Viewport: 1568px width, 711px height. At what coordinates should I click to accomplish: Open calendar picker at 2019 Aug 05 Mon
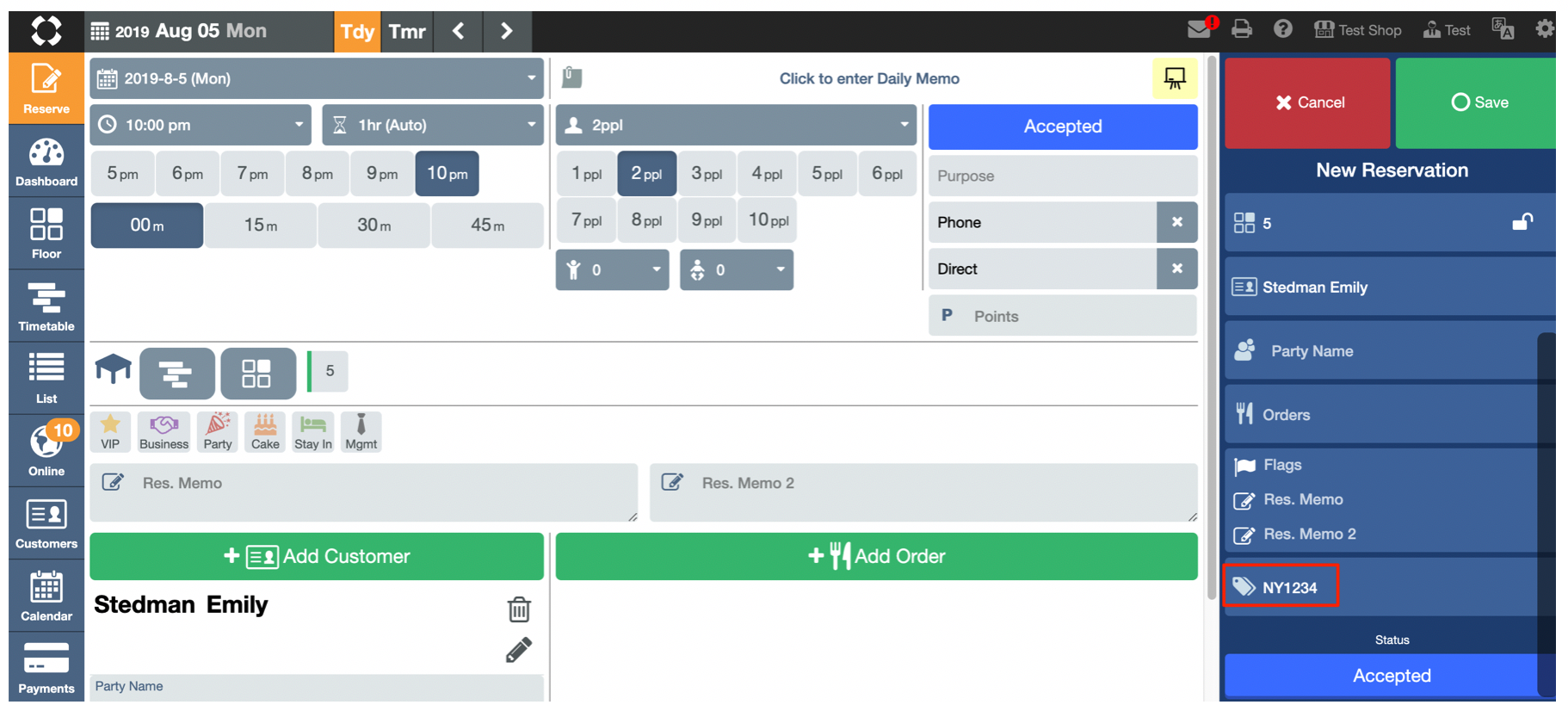[179, 31]
